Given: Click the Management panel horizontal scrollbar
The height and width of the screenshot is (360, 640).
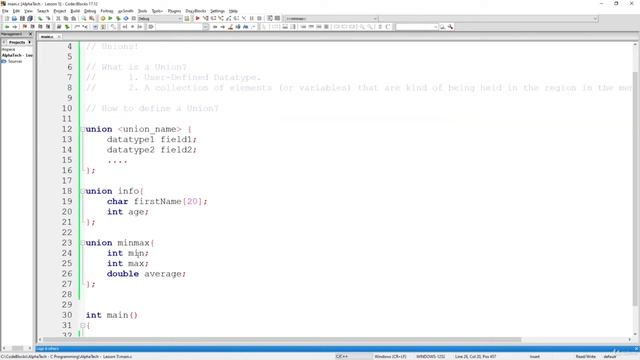Looking at the screenshot, I should tap(17, 348).
